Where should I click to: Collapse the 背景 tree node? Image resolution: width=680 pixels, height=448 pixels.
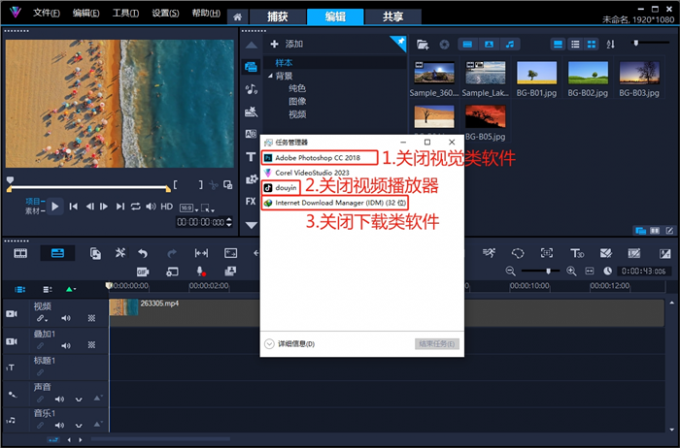pos(270,76)
